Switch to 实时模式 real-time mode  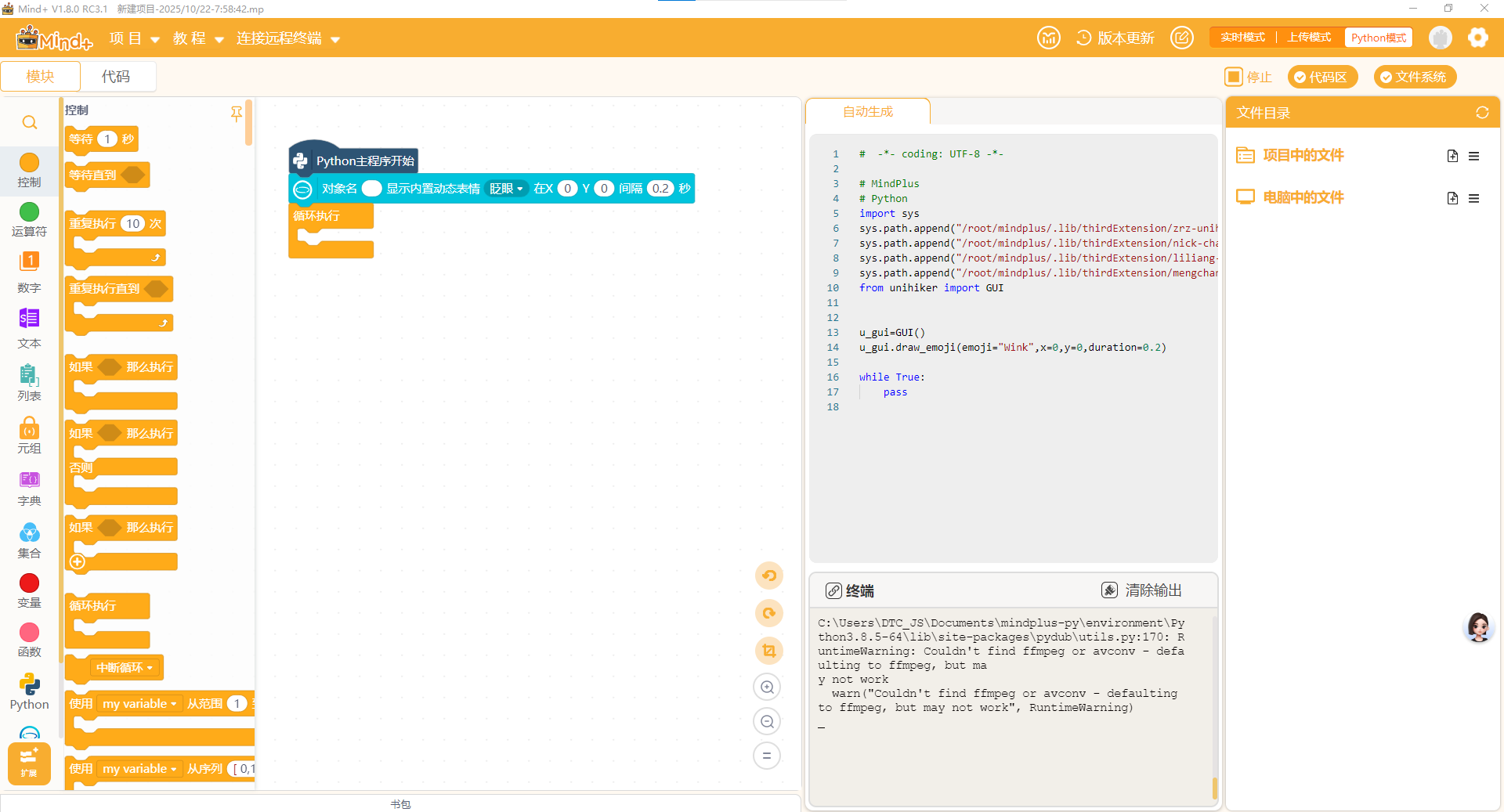tap(1242, 38)
